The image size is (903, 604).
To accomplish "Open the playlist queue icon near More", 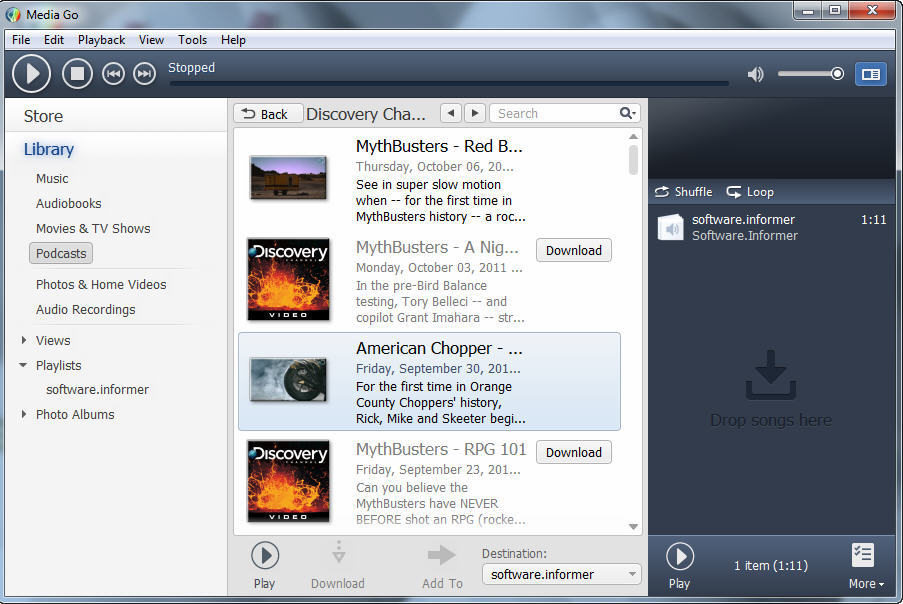I will tap(863, 553).
